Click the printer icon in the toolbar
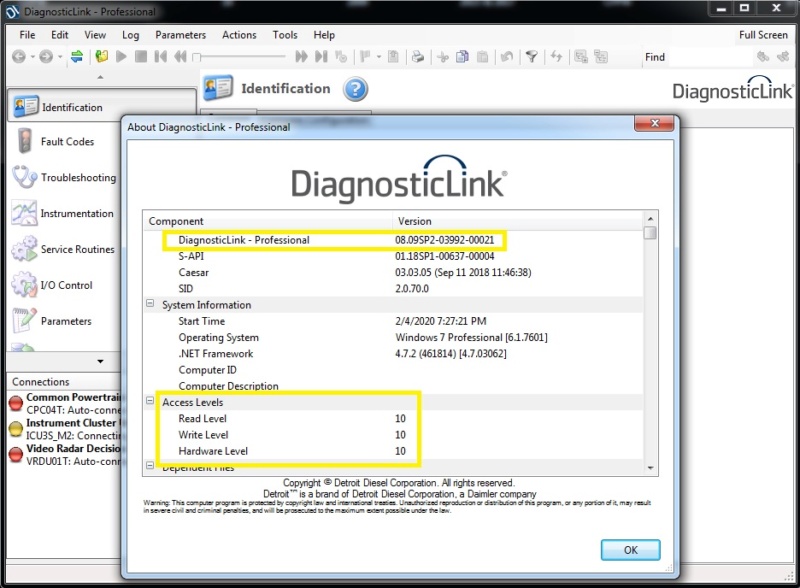This screenshot has height=588, width=800. [x=418, y=57]
